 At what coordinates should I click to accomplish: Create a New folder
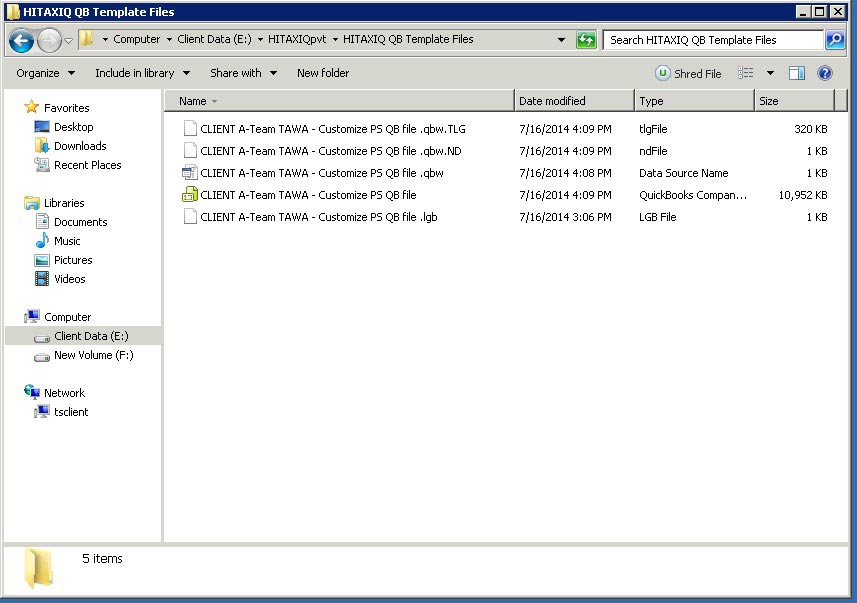[325, 73]
